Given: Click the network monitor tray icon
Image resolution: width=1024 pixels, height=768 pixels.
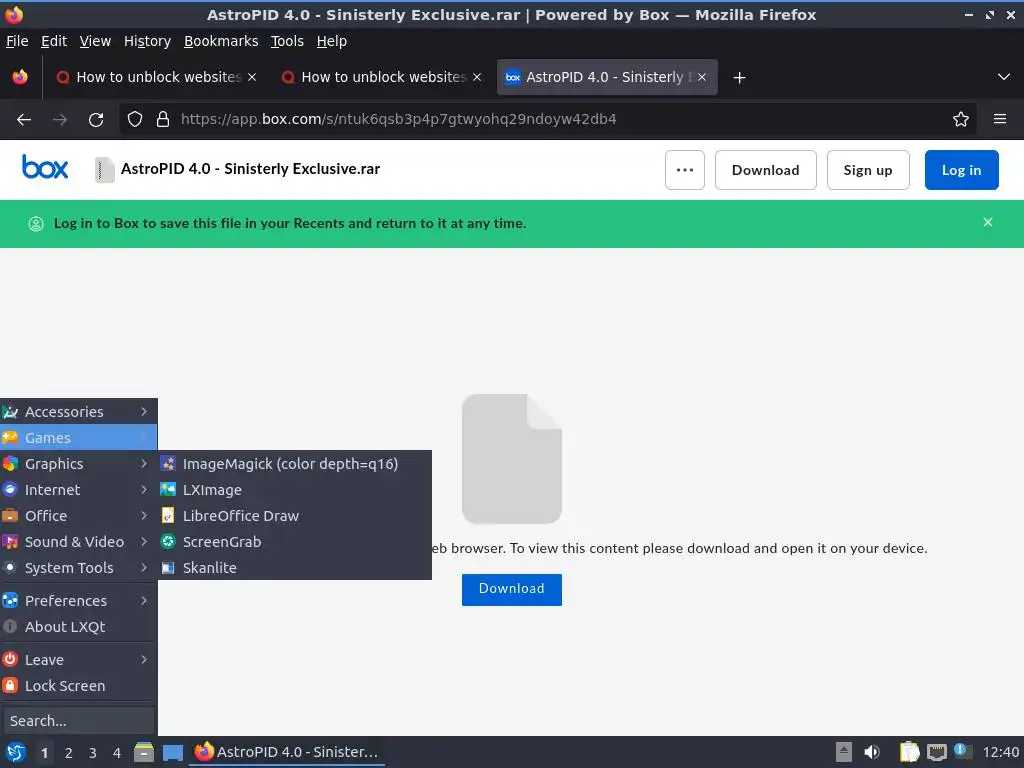Looking at the screenshot, I should pyautogui.click(x=936, y=752).
